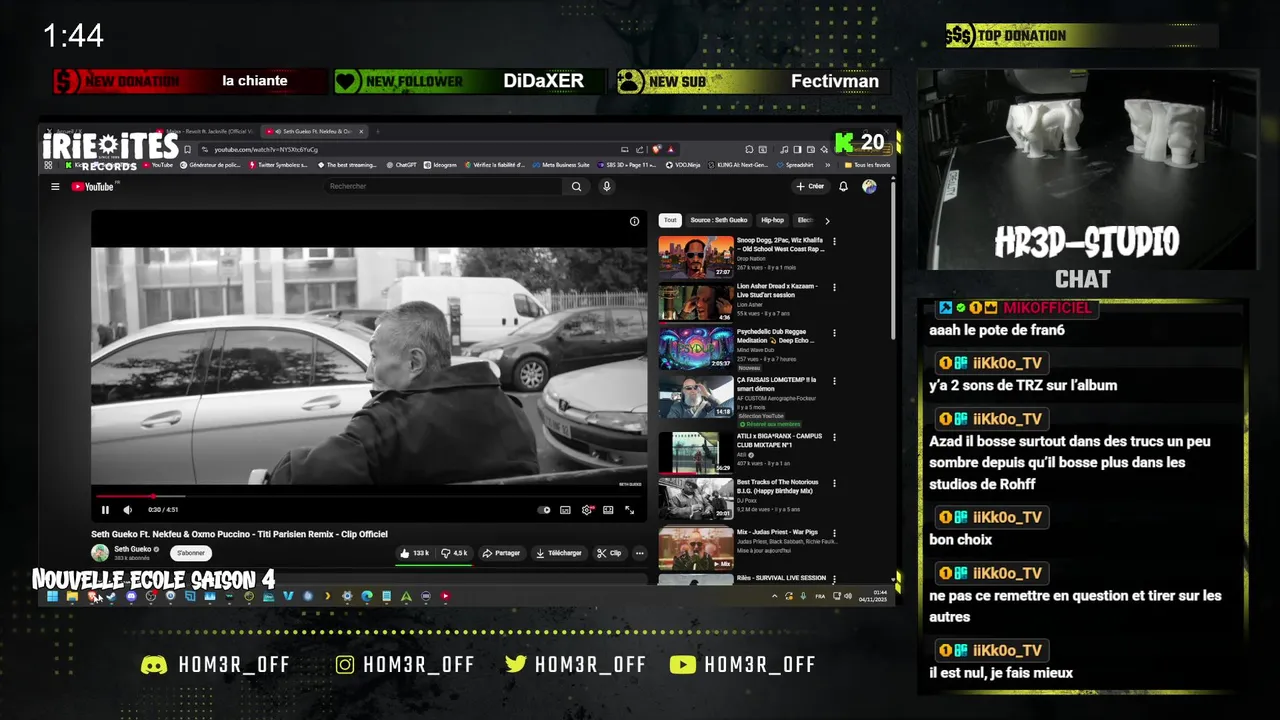This screenshot has width=1280, height=720.
Task: Open video info card icon
Action: click(x=634, y=221)
